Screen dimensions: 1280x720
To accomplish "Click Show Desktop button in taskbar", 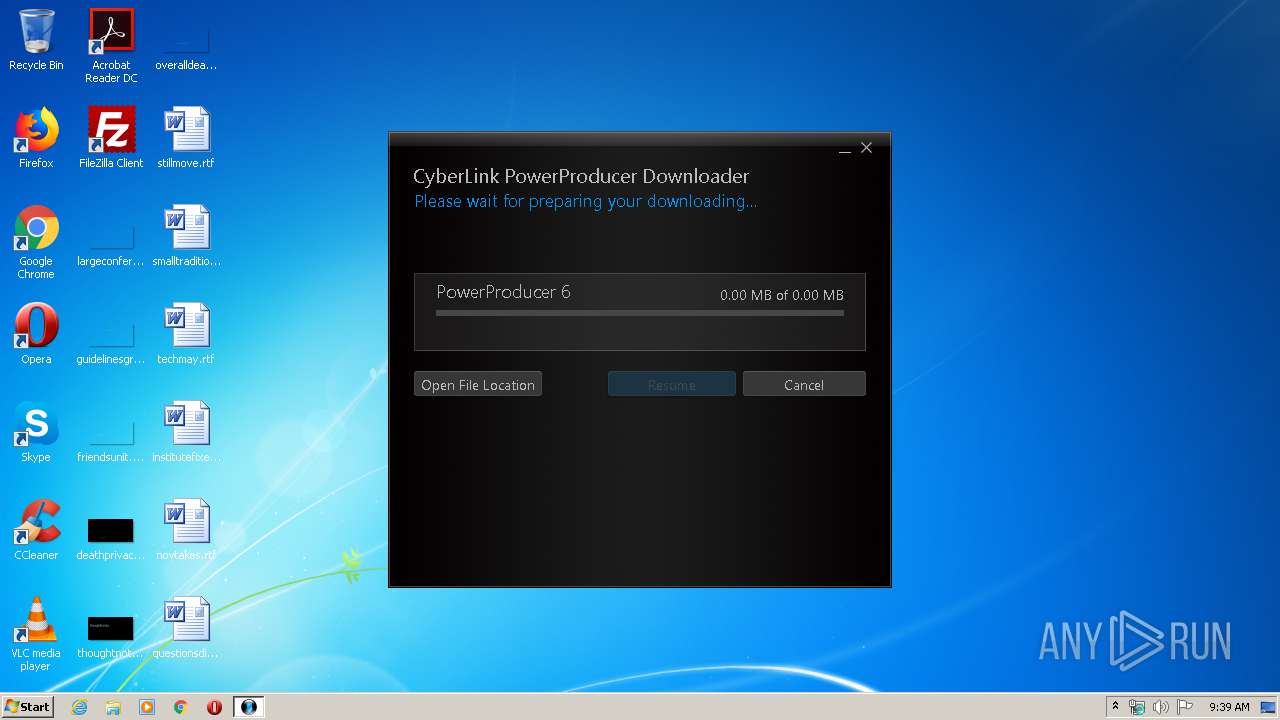I will coord(1270,707).
